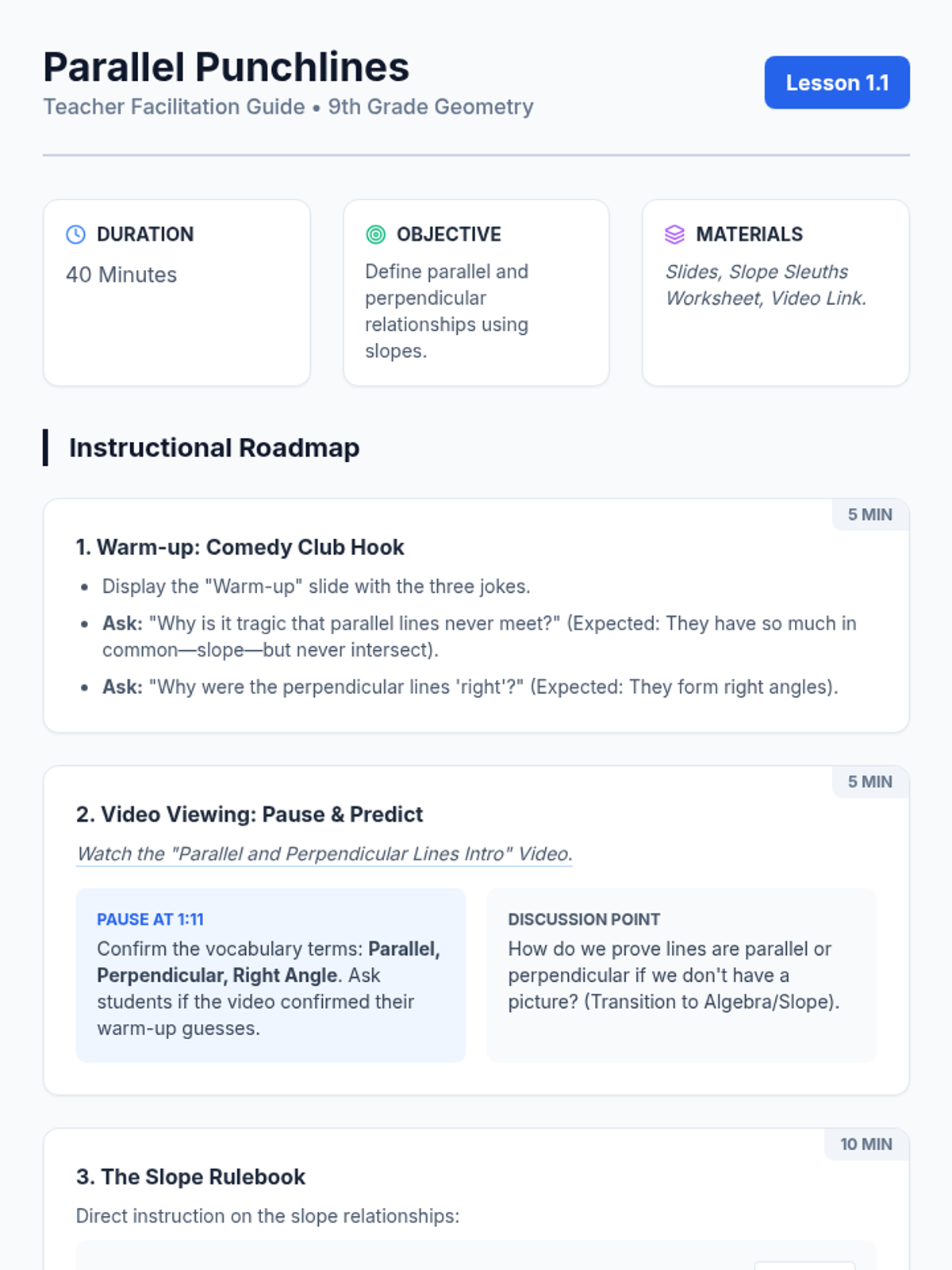Click the 10 MIN tag on Slope Rulebook card
This screenshot has height=1270, width=952.
(x=866, y=1145)
